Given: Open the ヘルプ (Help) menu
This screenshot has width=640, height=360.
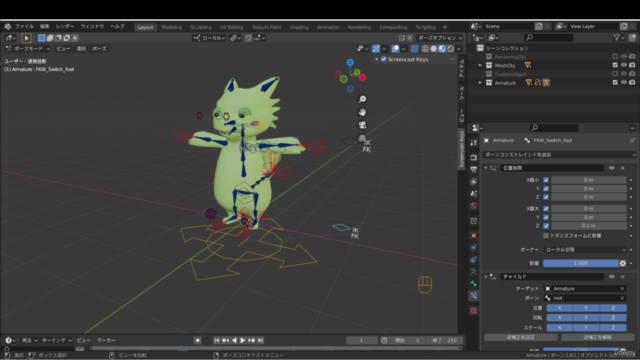Looking at the screenshot, I should tap(117, 27).
